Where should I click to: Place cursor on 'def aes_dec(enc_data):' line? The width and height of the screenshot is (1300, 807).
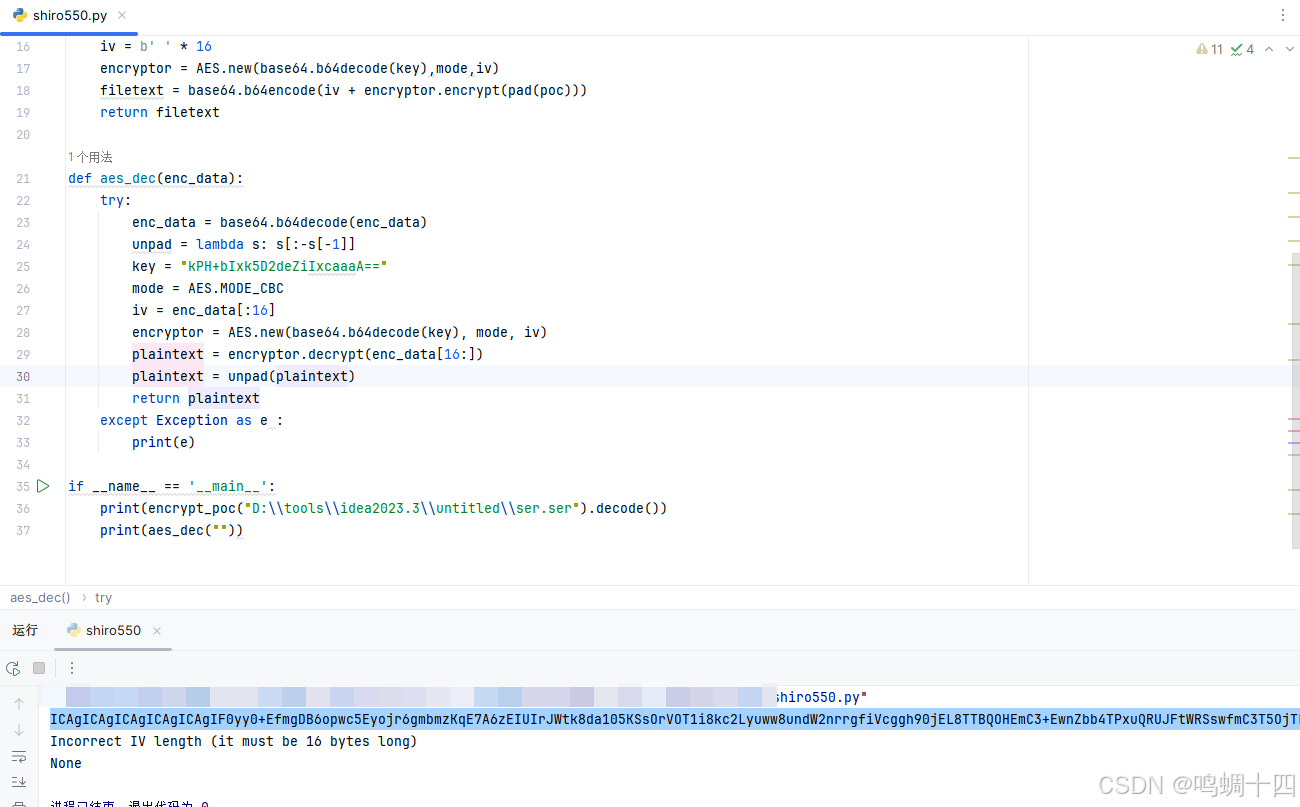click(x=156, y=178)
